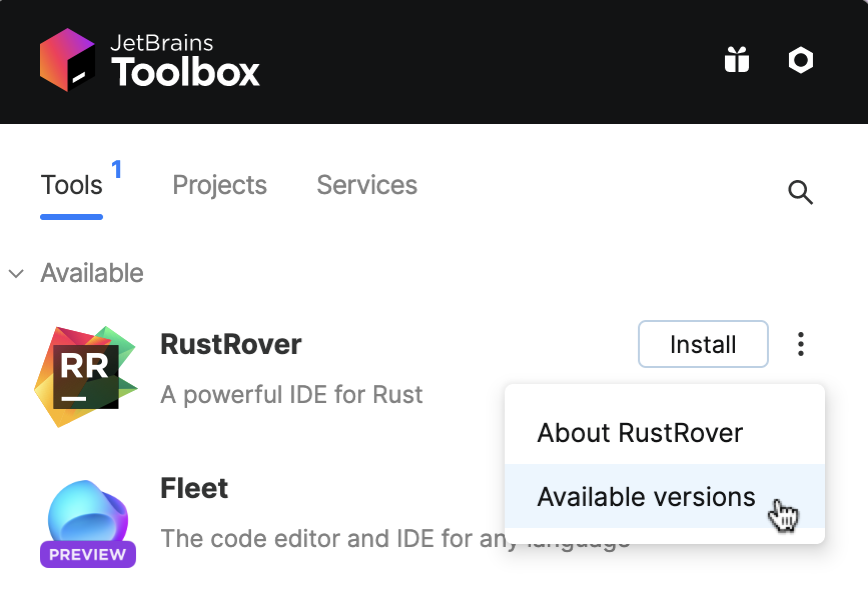Select About RustRover from the menu
Image resolution: width=868 pixels, height=604 pixels.
click(x=640, y=433)
